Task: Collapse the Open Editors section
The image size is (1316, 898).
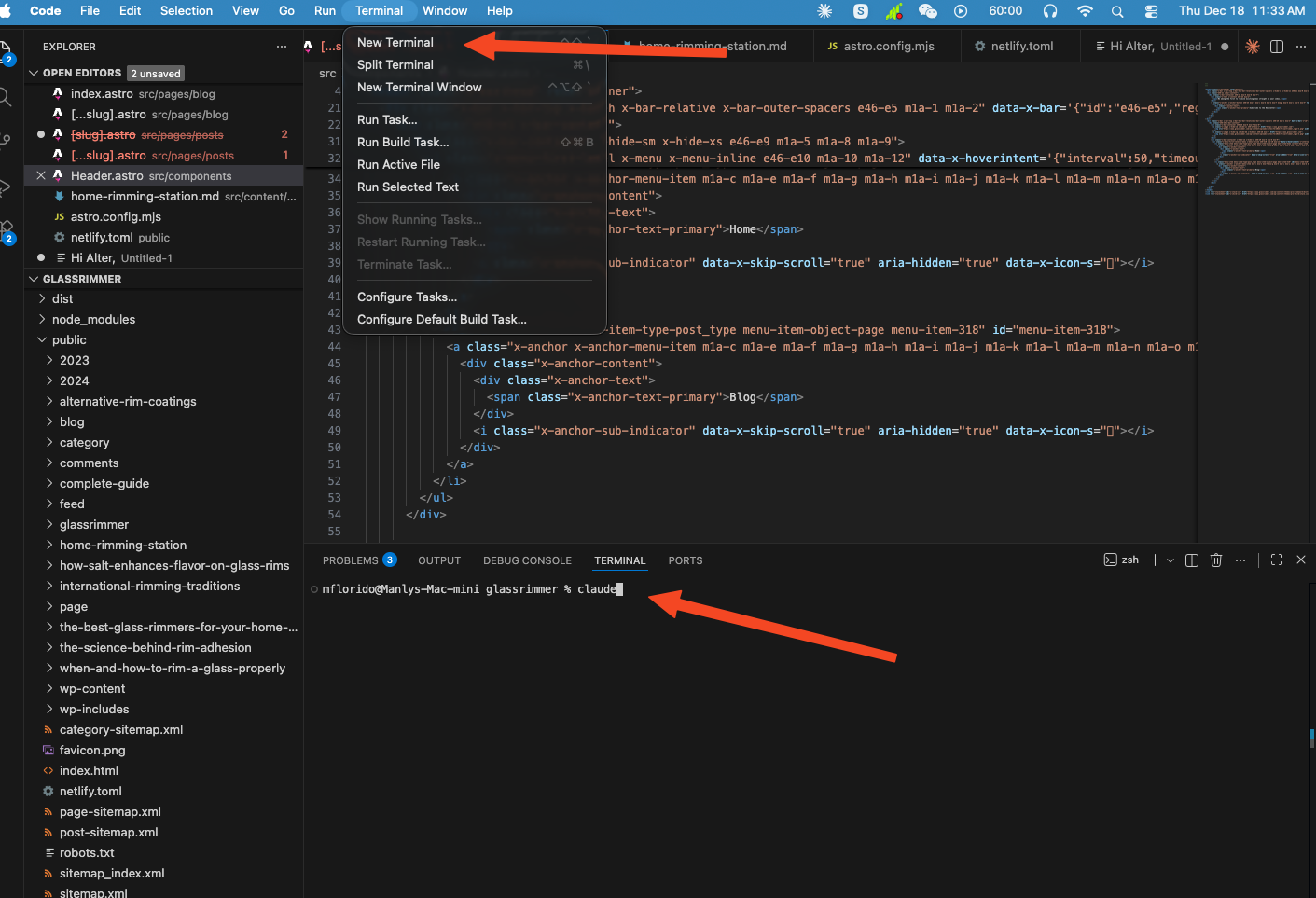Action: pyautogui.click(x=34, y=73)
